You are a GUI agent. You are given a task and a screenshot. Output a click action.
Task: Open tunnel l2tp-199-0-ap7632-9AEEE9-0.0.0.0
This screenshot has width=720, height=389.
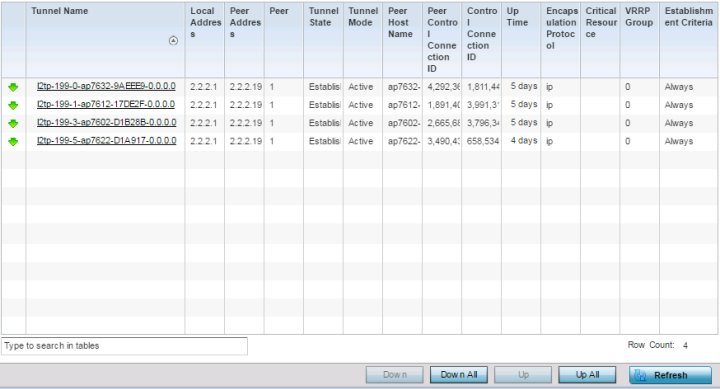[106, 86]
